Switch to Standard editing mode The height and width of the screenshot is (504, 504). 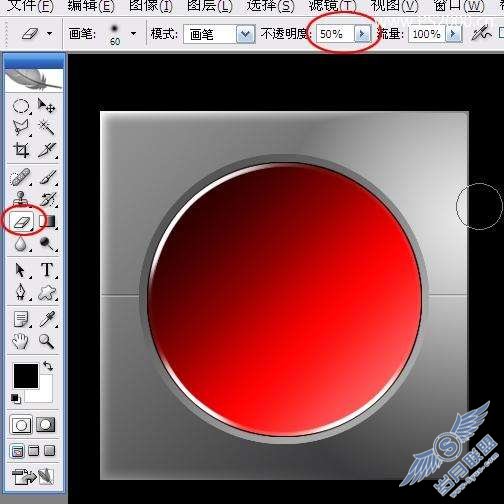[21, 425]
